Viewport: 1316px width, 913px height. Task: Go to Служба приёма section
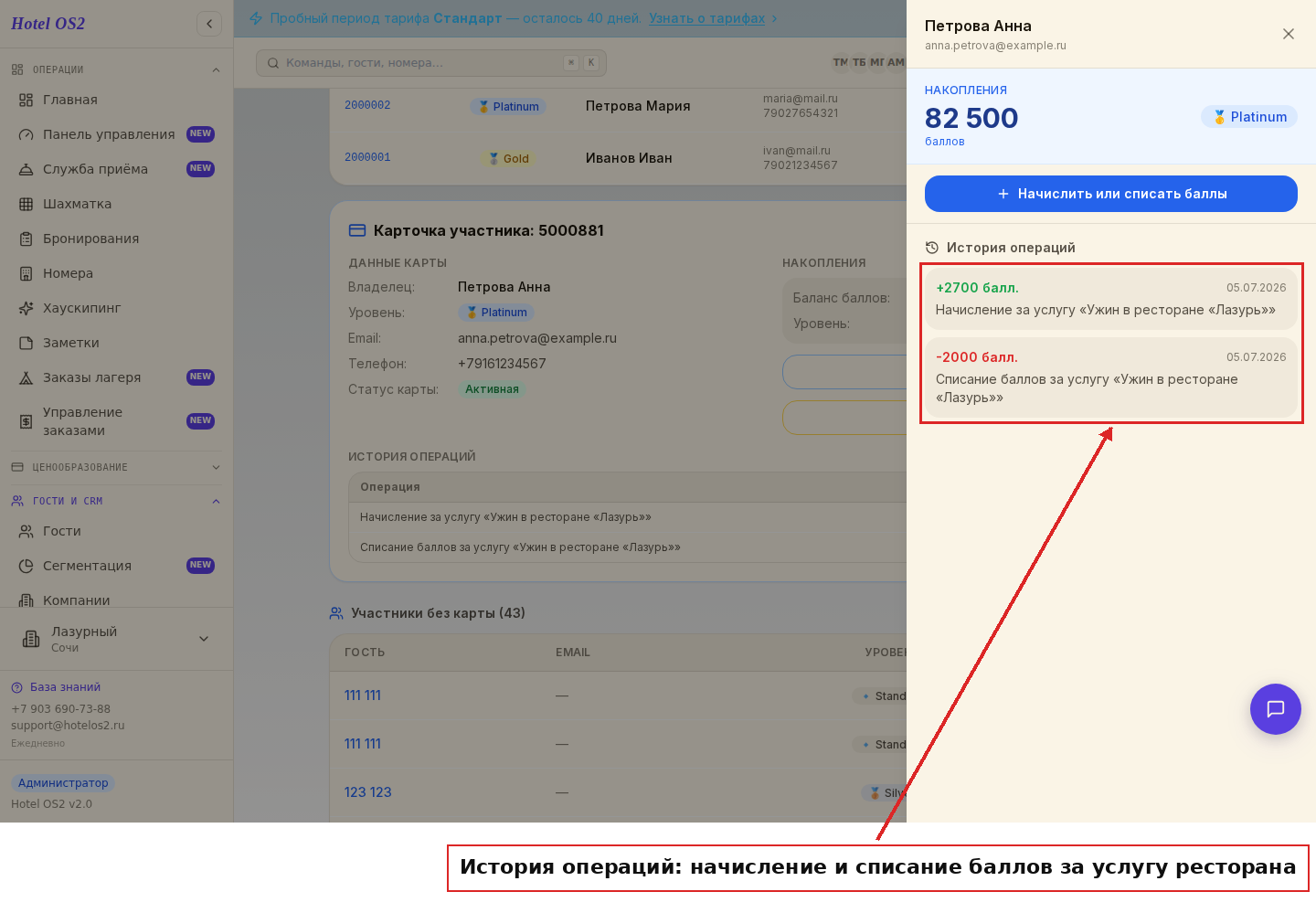coord(116,169)
